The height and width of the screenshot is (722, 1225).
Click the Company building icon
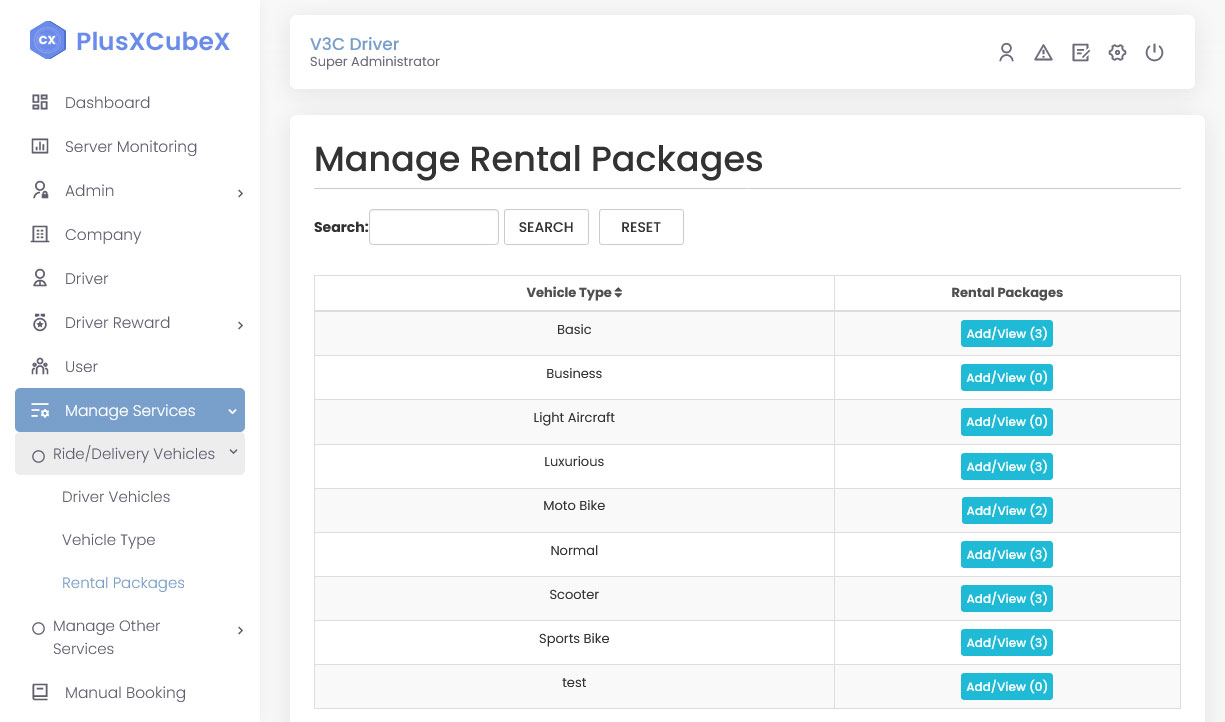(x=40, y=234)
